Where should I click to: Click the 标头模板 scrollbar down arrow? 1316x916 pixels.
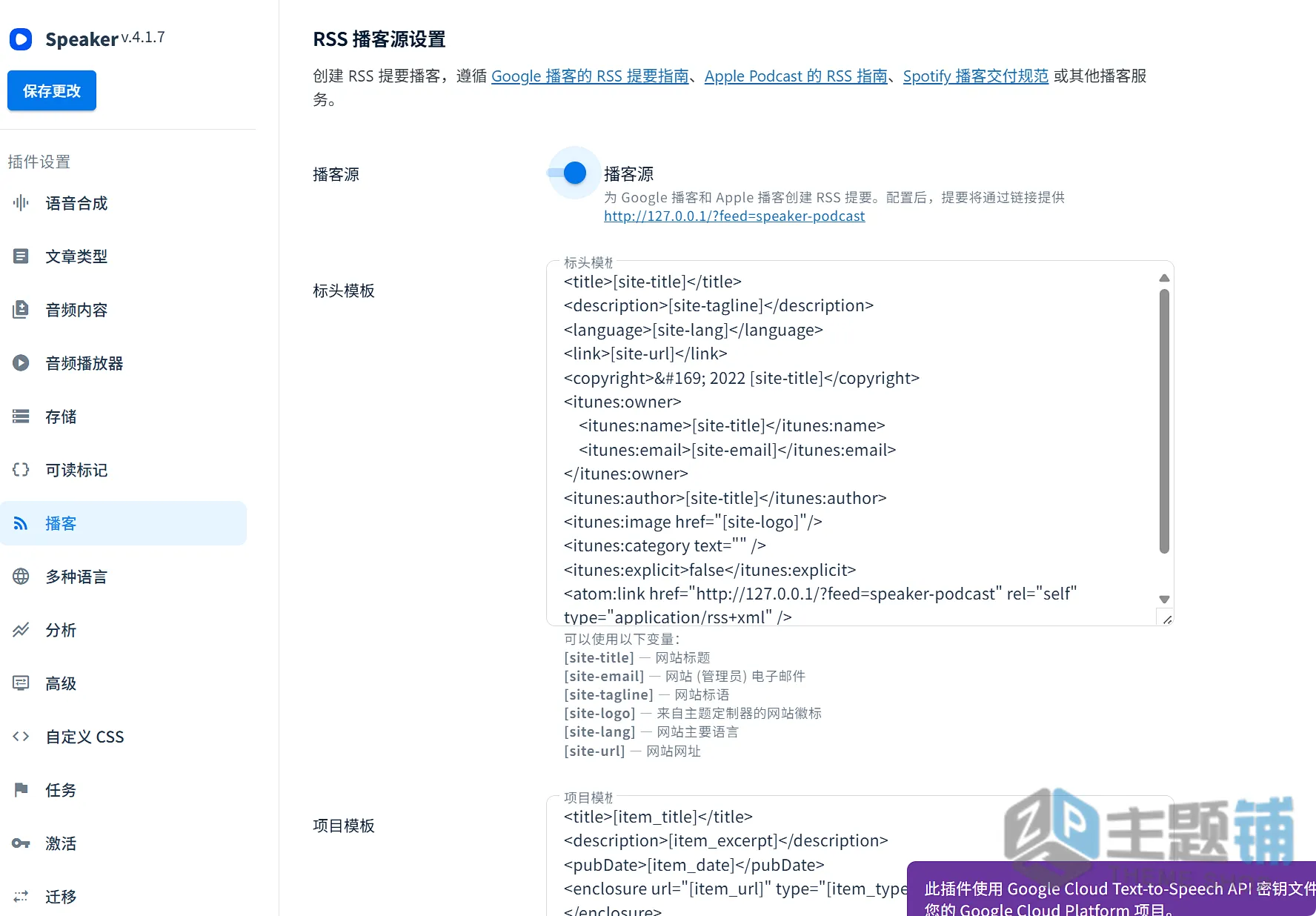point(1164,599)
